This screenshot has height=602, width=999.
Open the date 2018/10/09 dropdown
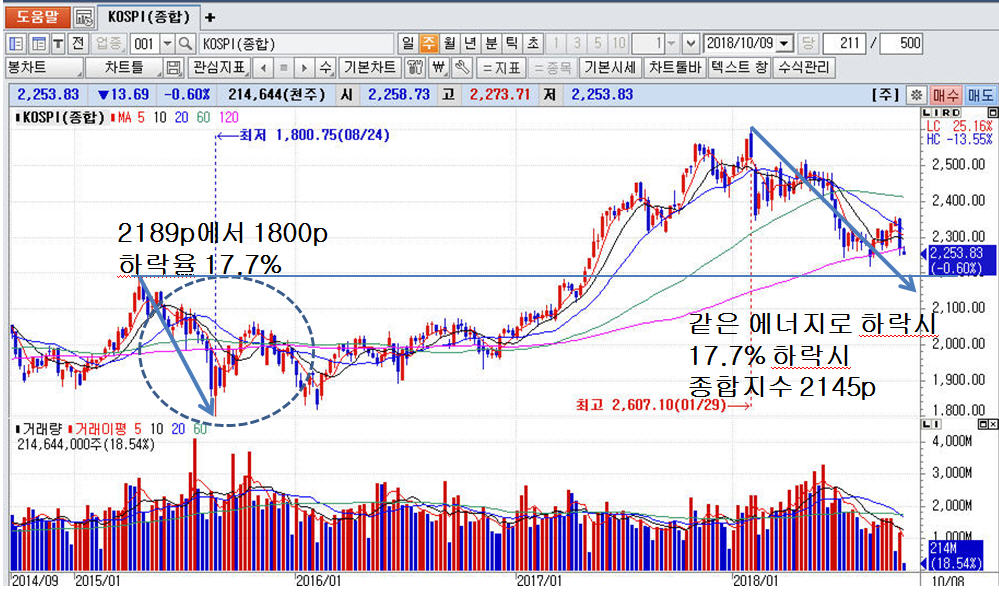point(784,43)
